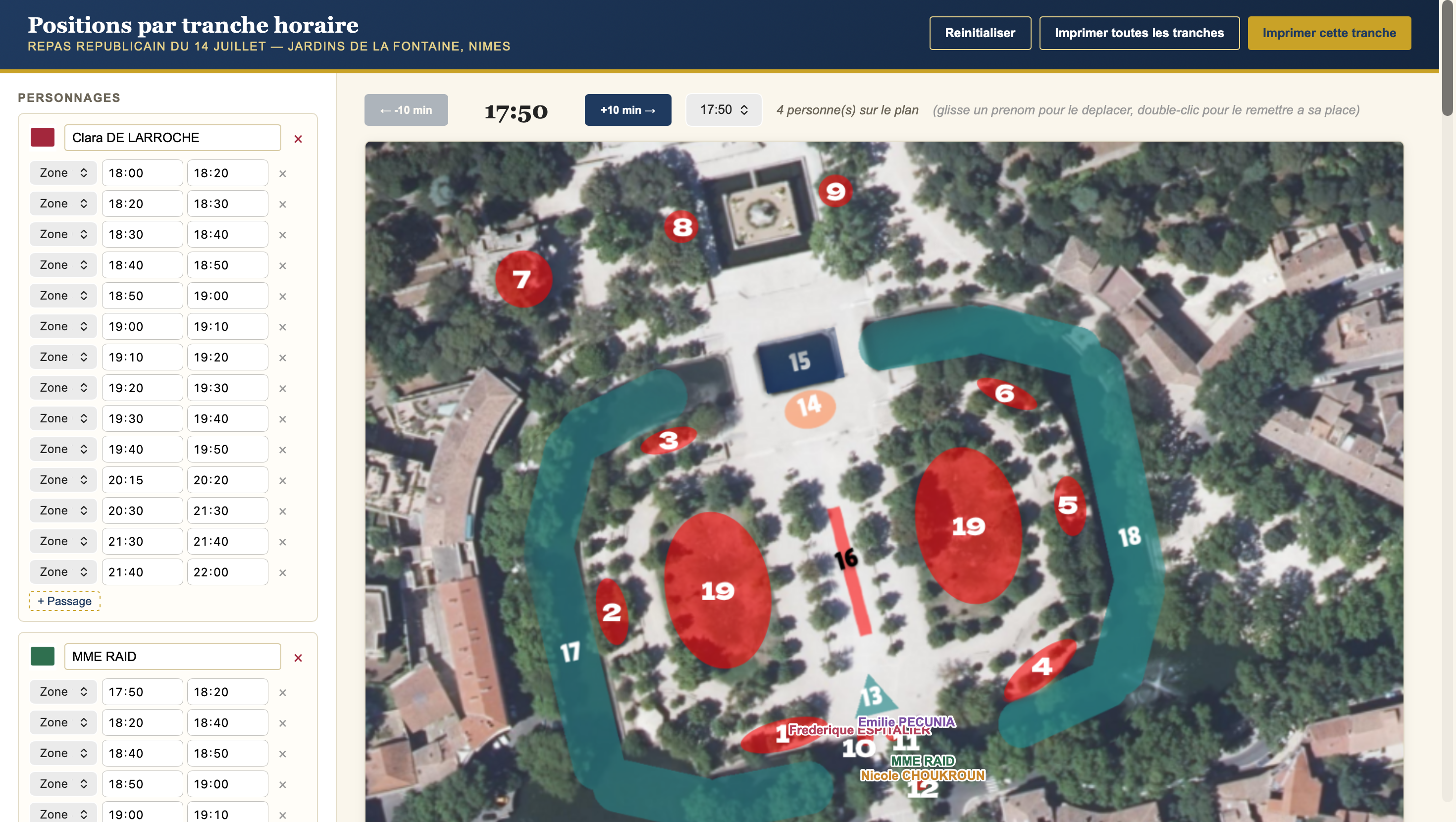Delete Clara's 18:00–18:20 passage row
The image size is (1456, 822).
point(283,173)
